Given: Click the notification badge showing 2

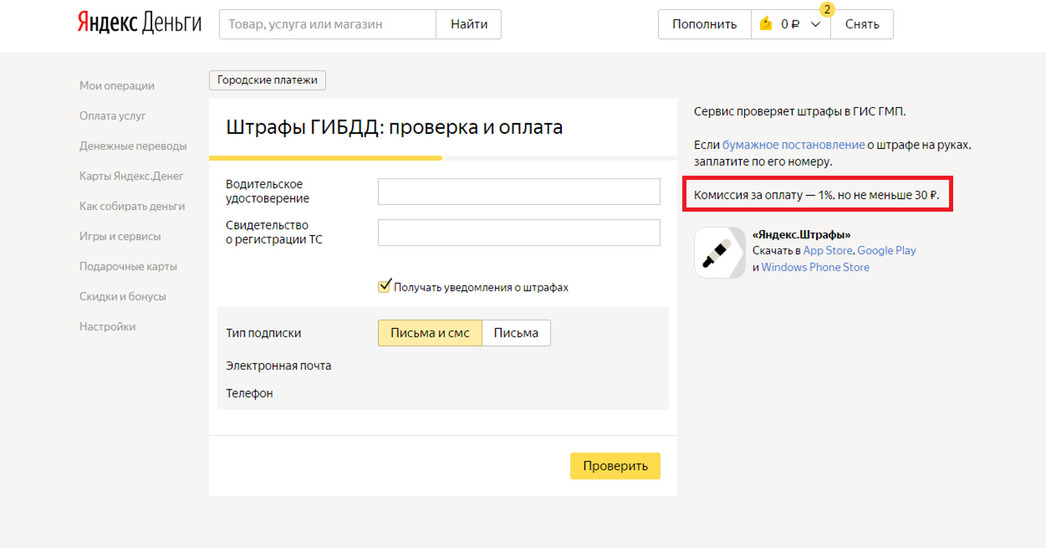Looking at the screenshot, I should click(826, 9).
